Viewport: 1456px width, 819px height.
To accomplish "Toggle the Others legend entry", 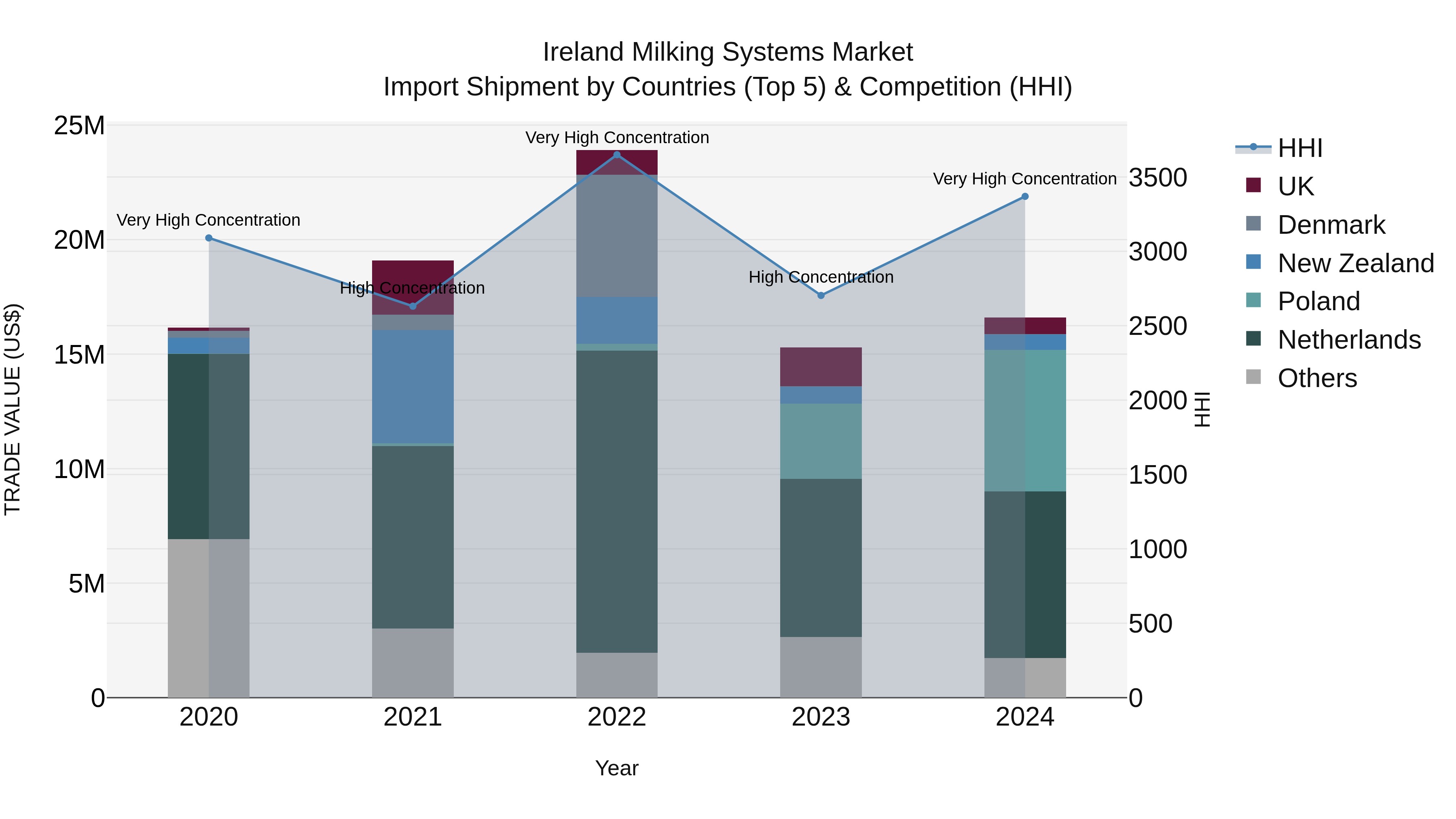I will [x=1301, y=378].
